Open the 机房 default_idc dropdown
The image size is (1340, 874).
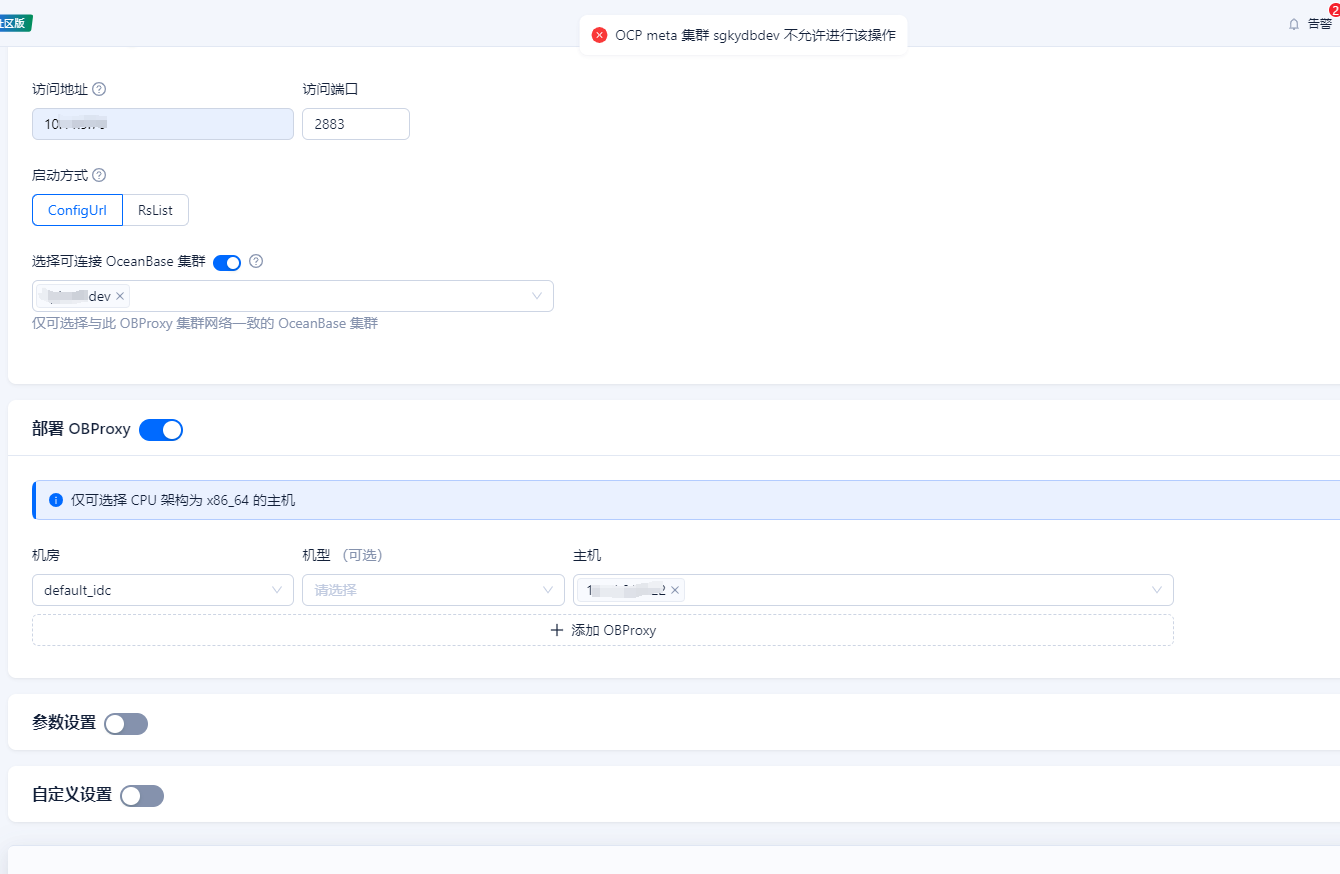(x=163, y=590)
